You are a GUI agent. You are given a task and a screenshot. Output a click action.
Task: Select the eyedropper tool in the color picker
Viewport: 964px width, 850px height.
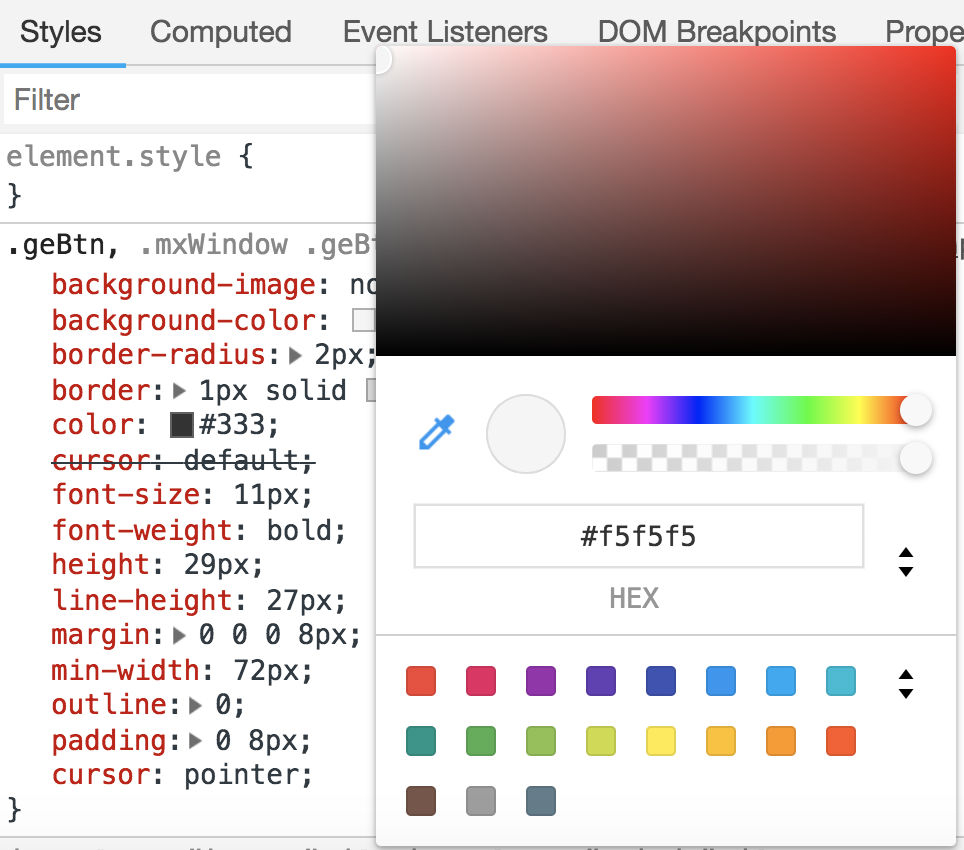[436, 432]
